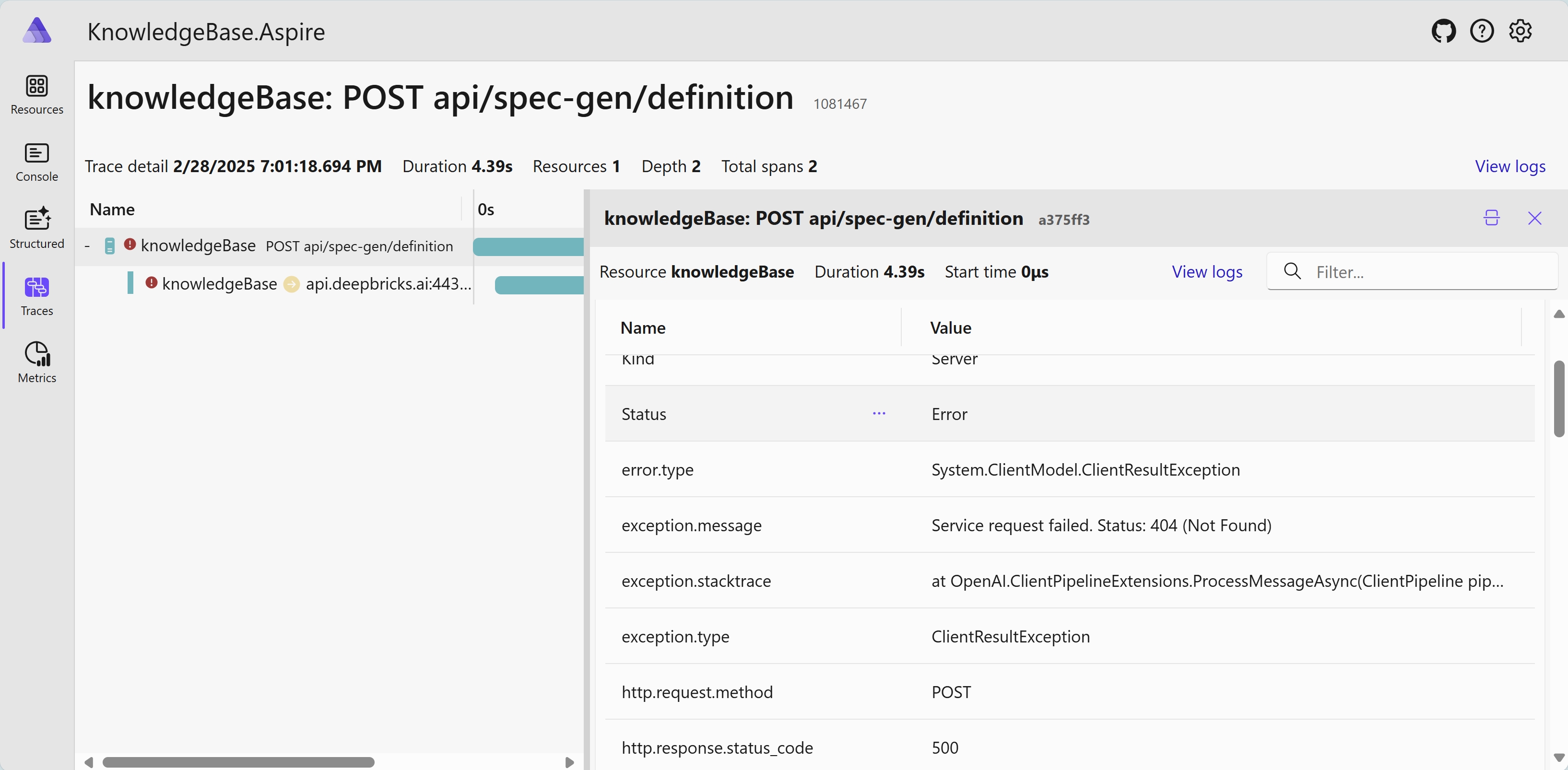Click the Name column header in details
Viewport: 1568px width, 770px height.
coord(643,328)
